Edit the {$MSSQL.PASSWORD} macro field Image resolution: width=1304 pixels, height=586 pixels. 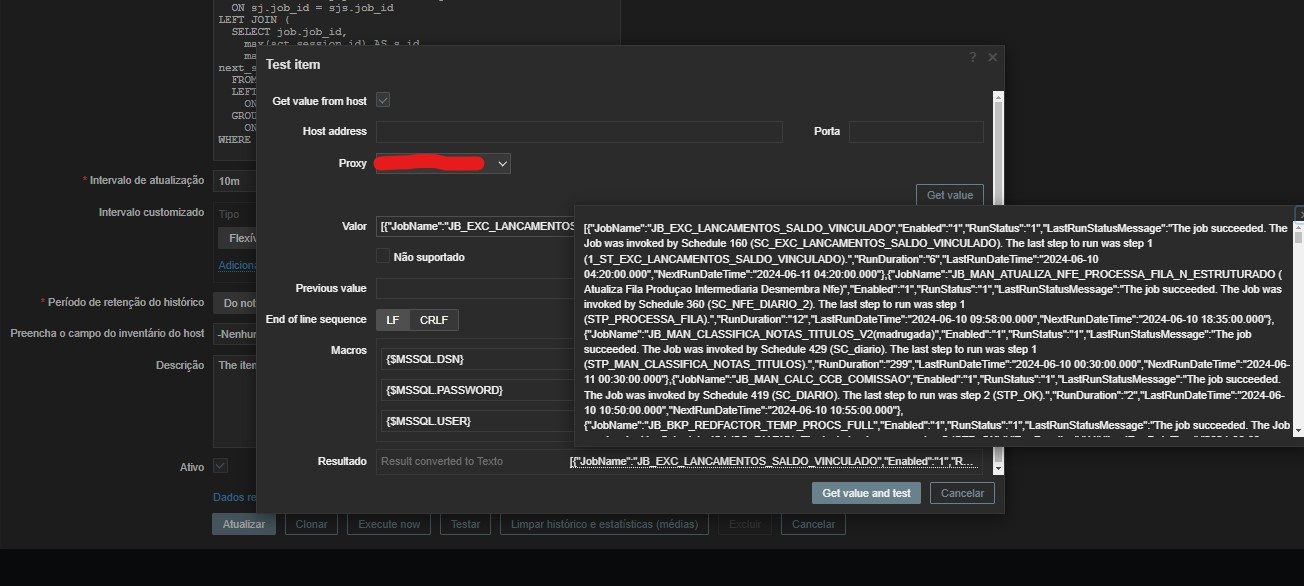click(x=478, y=389)
